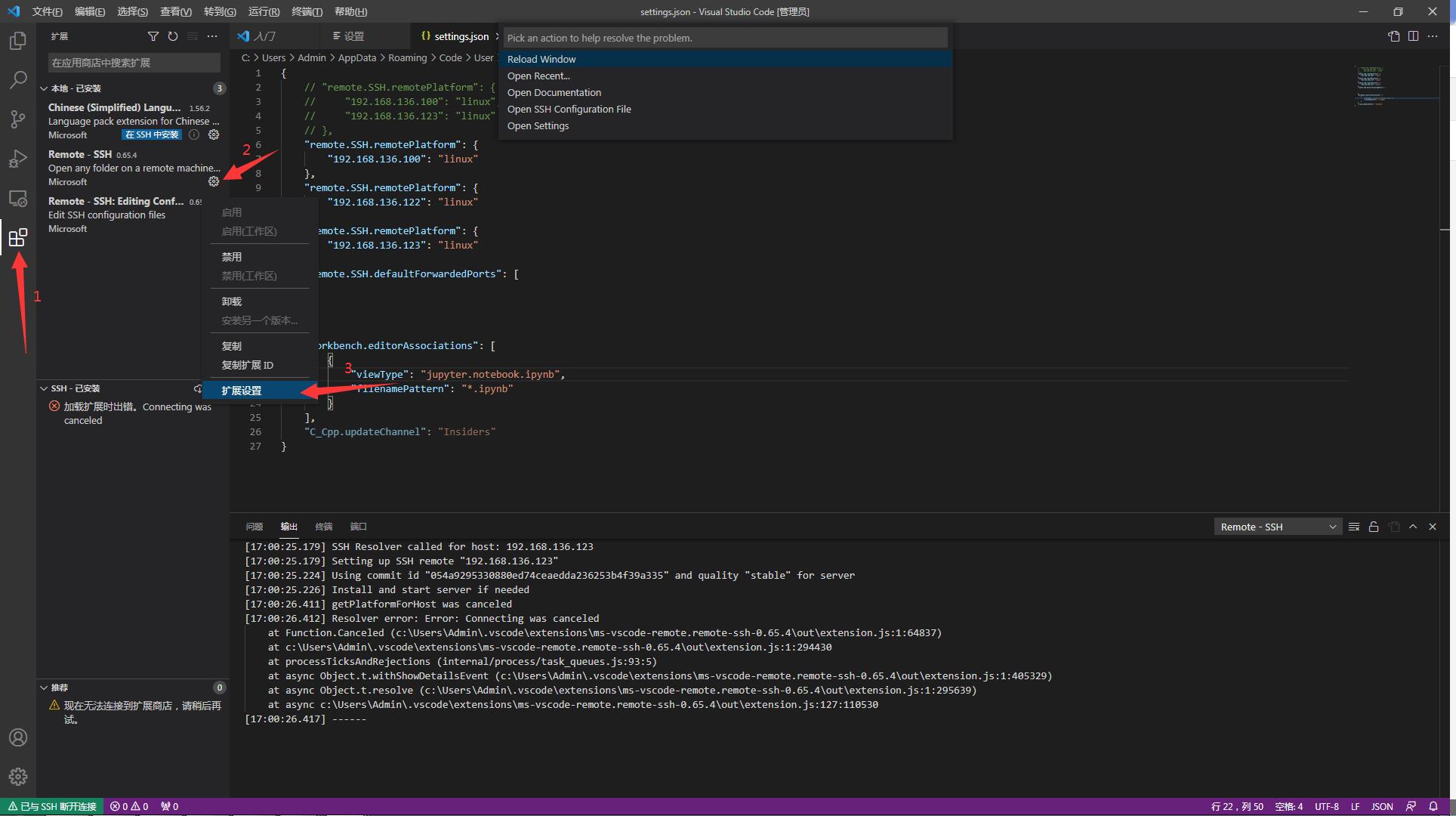Screen dimensions: 1456x816
Task: Open the feedback icon in status bar
Action: coord(1411,806)
